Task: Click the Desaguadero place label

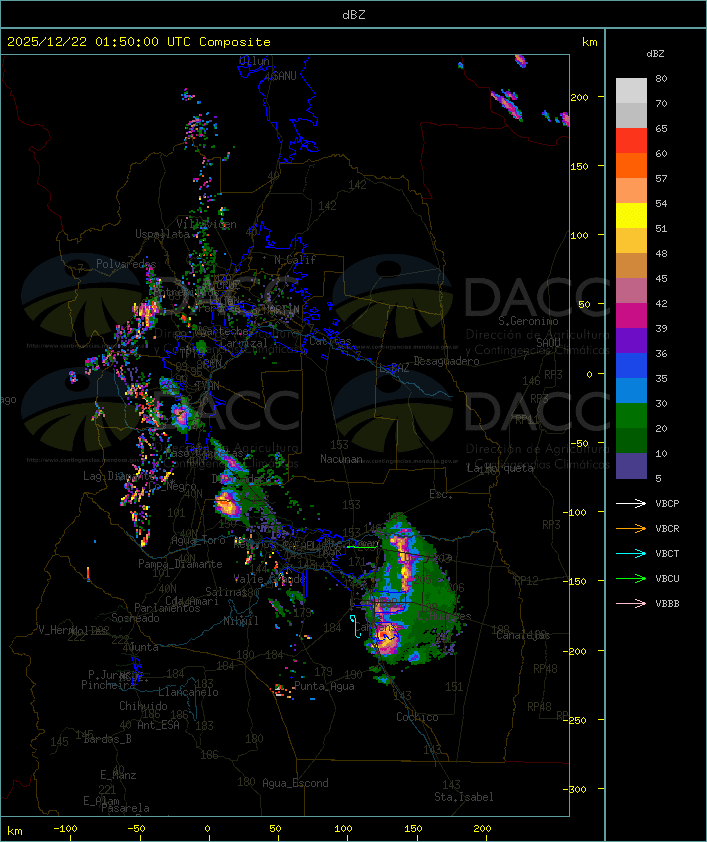Action: 446,361
